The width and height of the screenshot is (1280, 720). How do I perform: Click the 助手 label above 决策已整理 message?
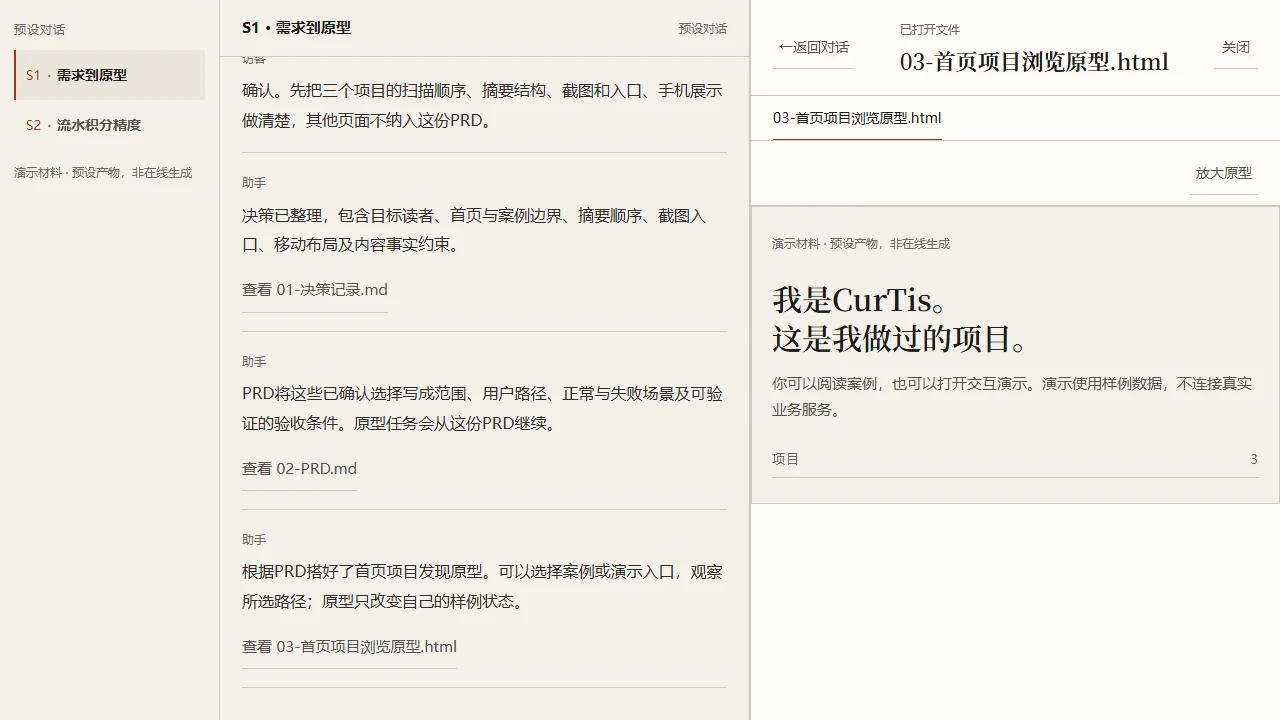pos(254,183)
